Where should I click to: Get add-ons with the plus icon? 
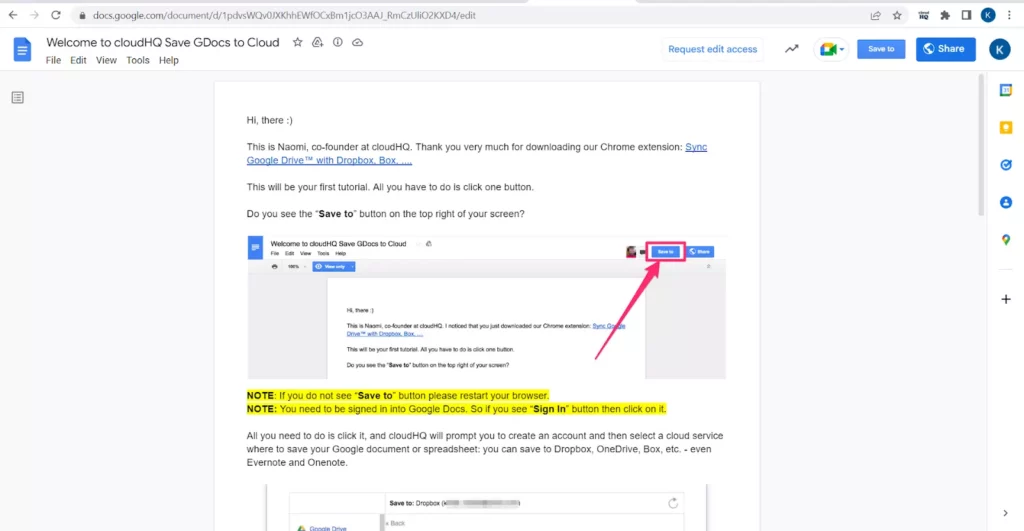[x=1006, y=299]
